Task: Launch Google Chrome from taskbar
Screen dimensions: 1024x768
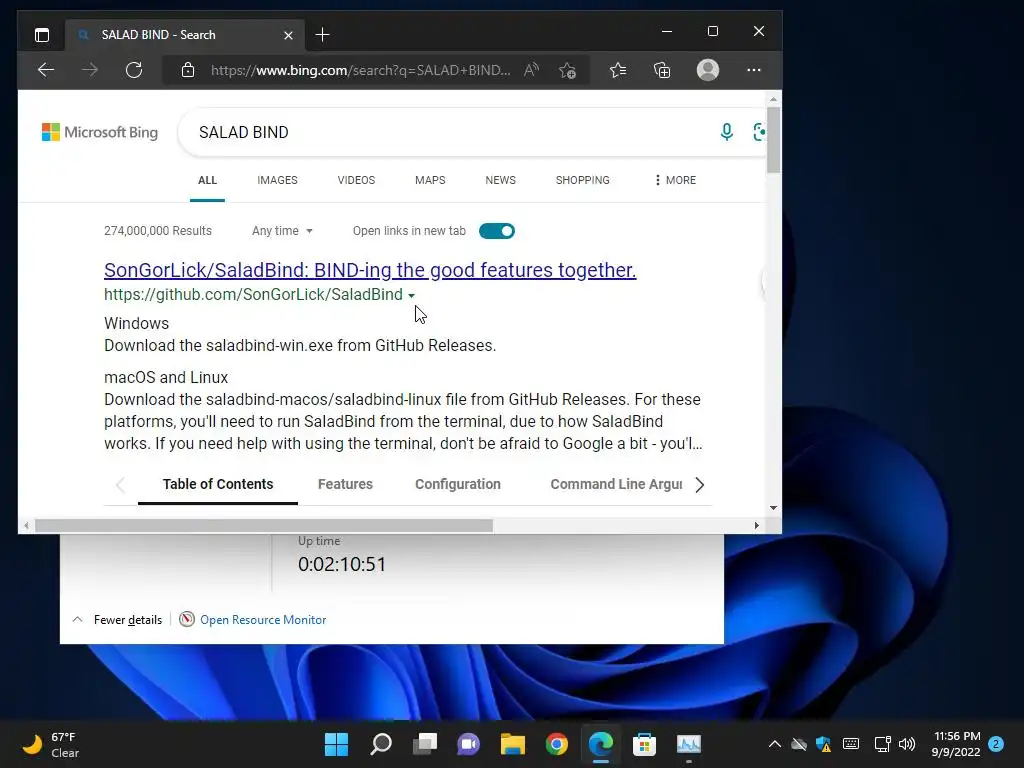Action: (x=557, y=744)
